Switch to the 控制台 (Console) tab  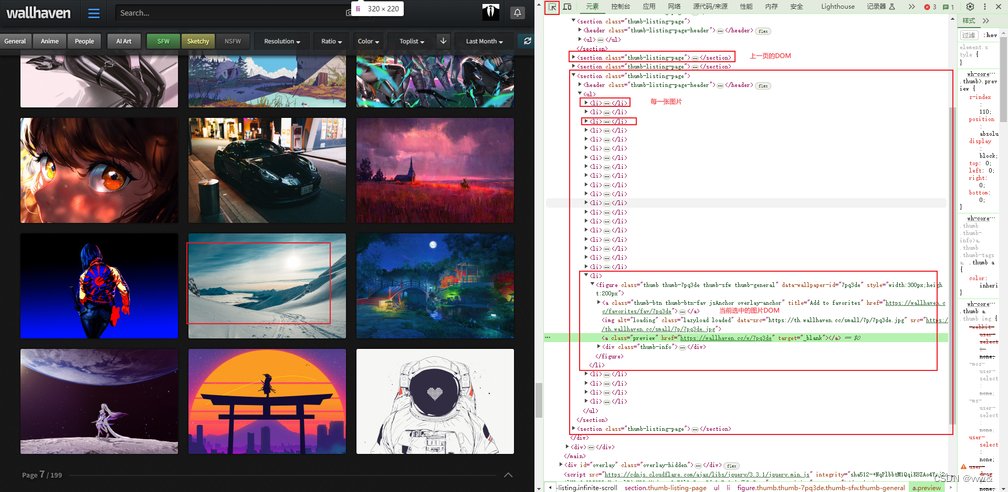[620, 6]
